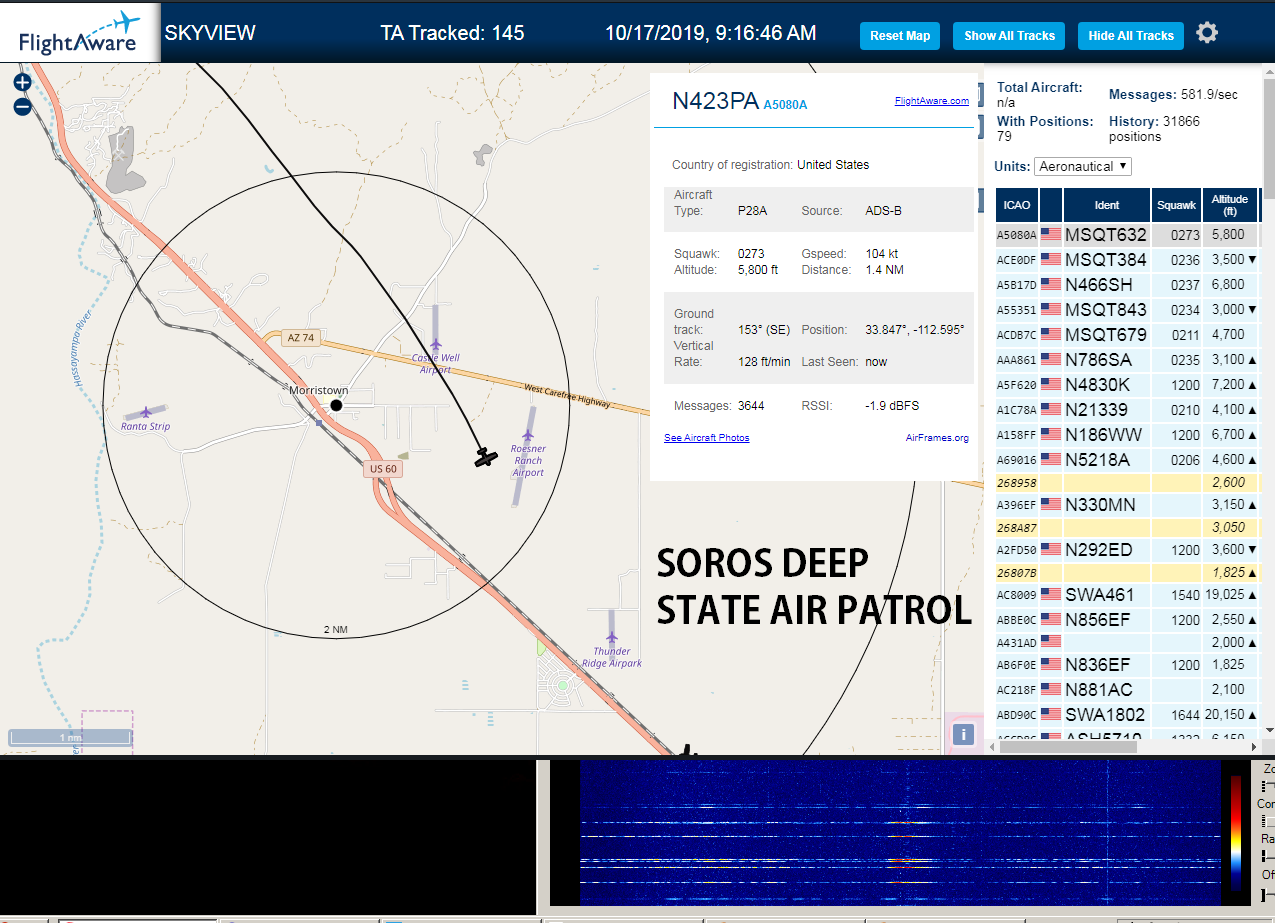Show all aircraft tracks
The width and height of the screenshot is (1275, 923).
(x=1009, y=36)
